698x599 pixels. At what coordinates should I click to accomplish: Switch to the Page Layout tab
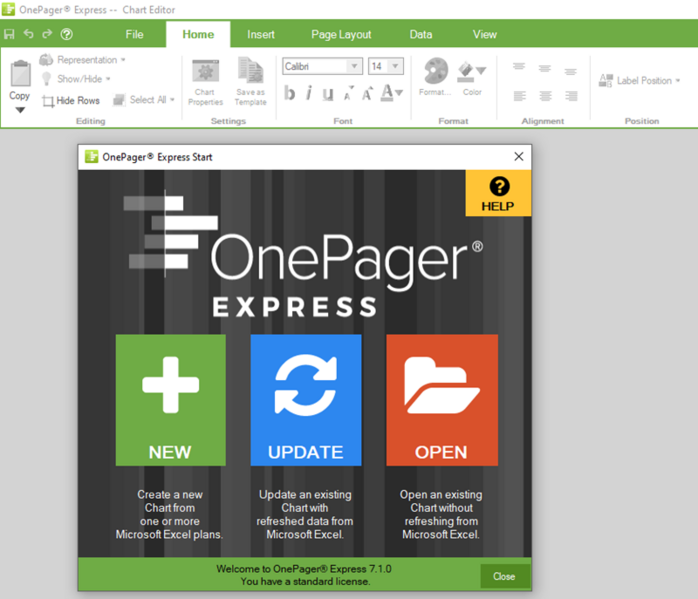point(341,34)
